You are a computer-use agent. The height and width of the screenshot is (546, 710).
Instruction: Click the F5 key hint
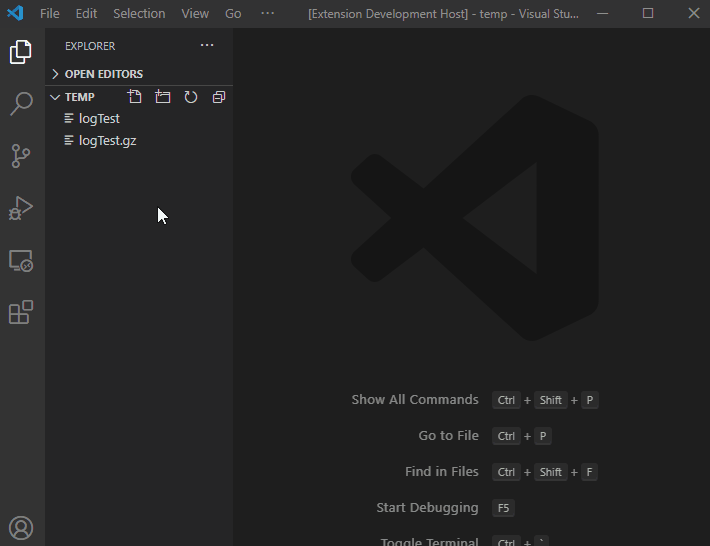point(503,508)
